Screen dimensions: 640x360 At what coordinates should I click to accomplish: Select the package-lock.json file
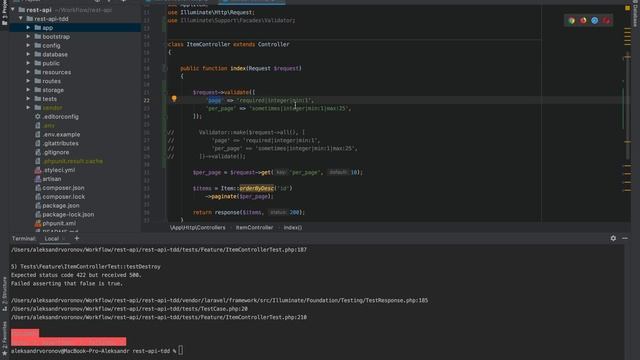[x=68, y=215]
